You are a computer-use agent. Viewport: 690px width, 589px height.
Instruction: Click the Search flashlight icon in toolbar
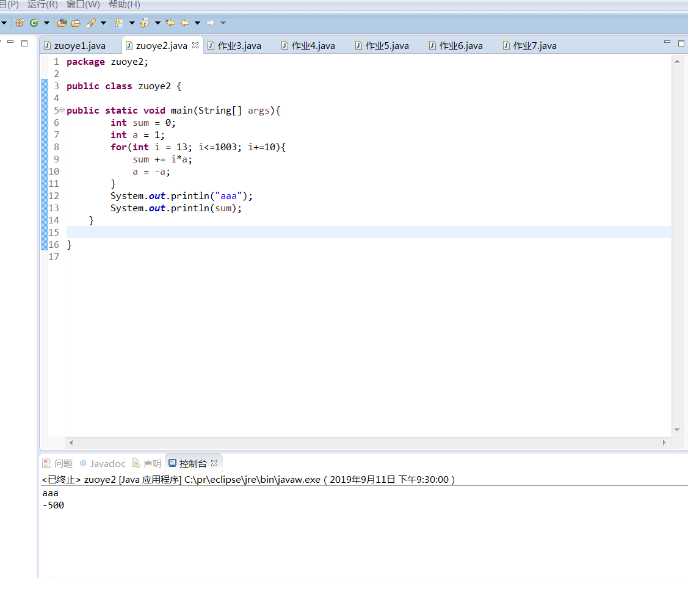[x=90, y=22]
